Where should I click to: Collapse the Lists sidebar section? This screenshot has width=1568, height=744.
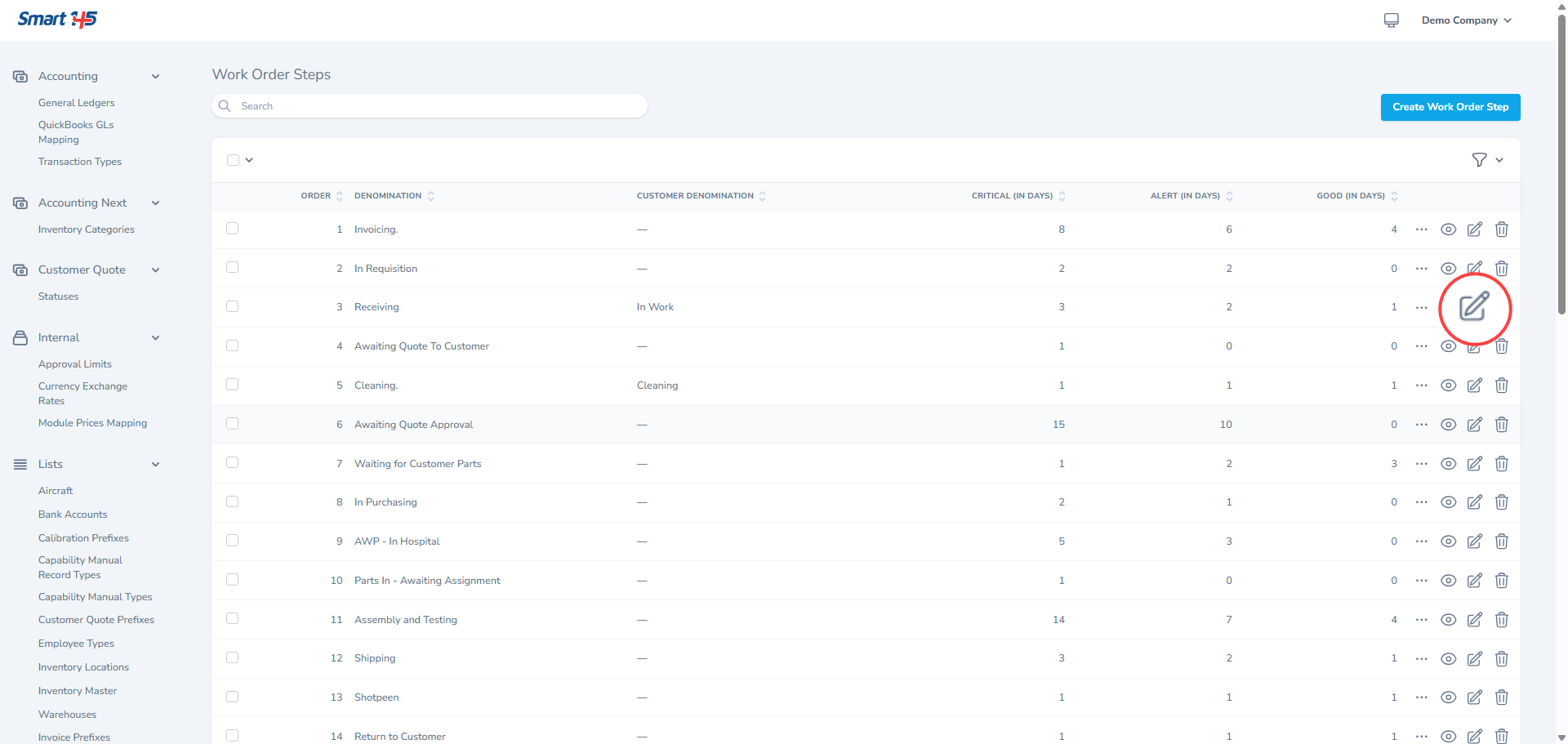coord(155,465)
